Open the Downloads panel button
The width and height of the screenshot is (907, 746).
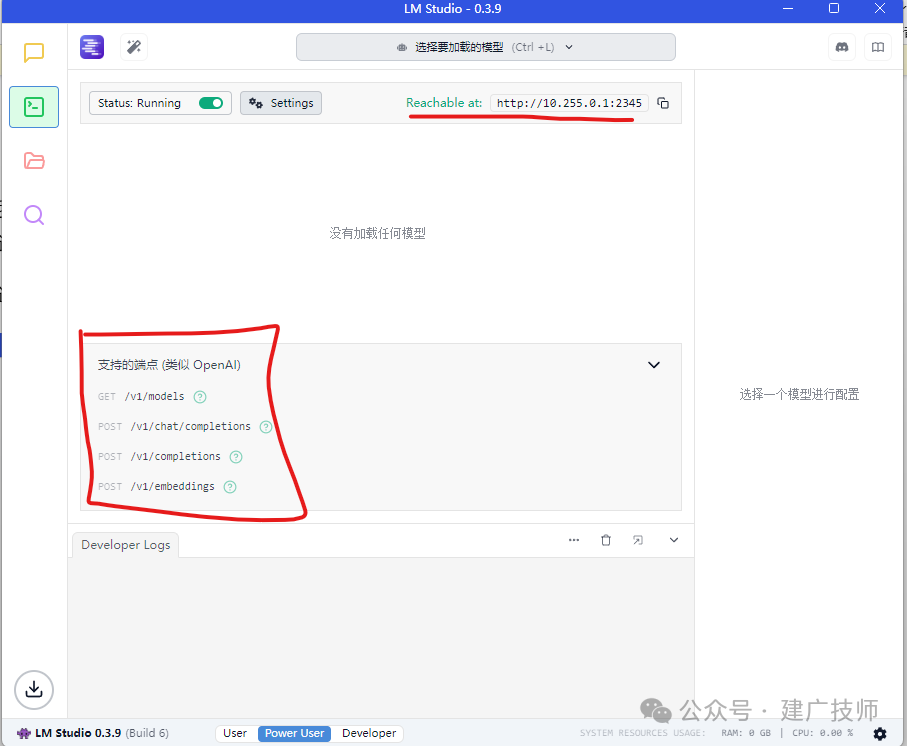[34, 689]
